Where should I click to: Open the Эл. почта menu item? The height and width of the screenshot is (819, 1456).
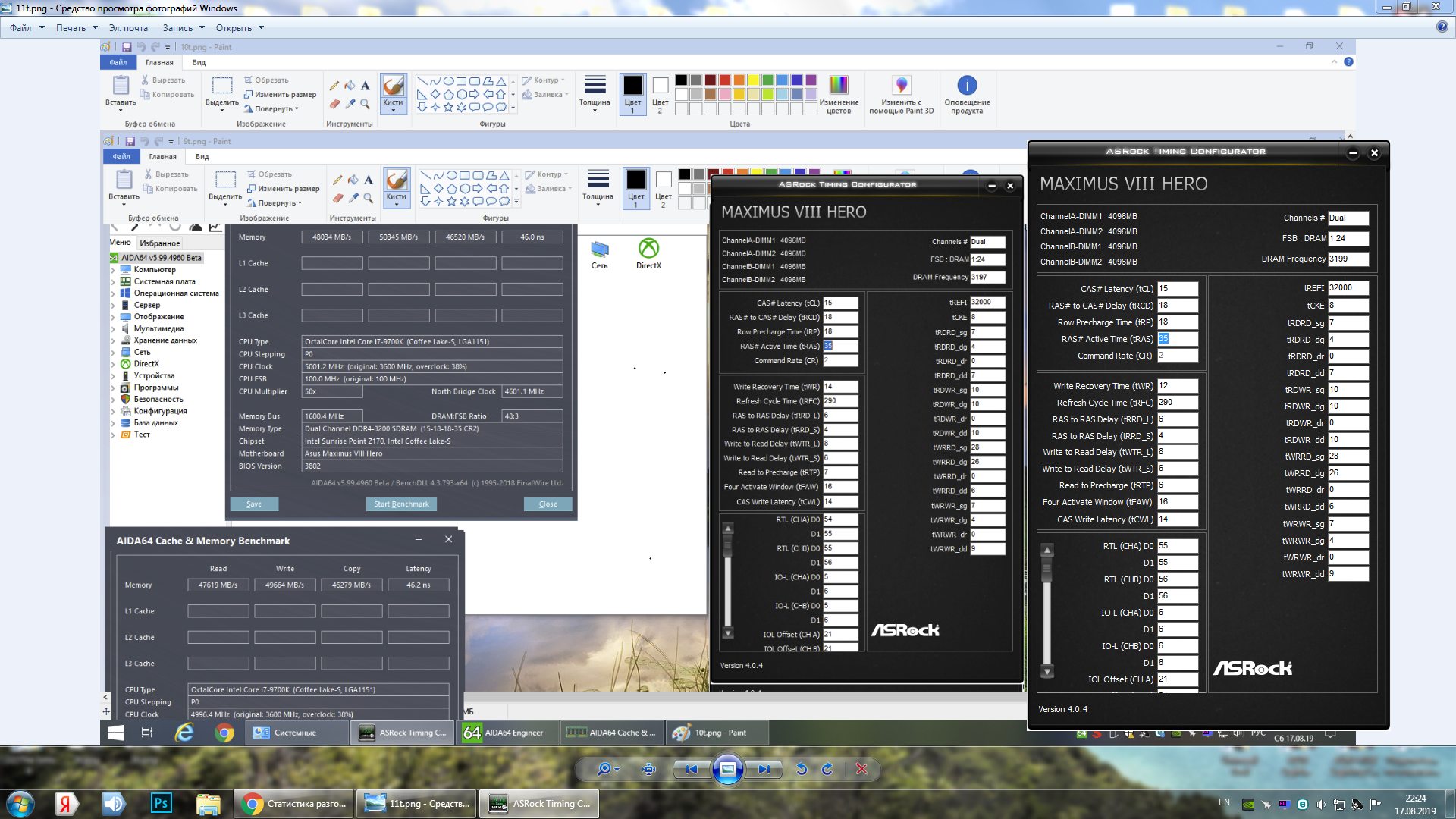[x=128, y=28]
